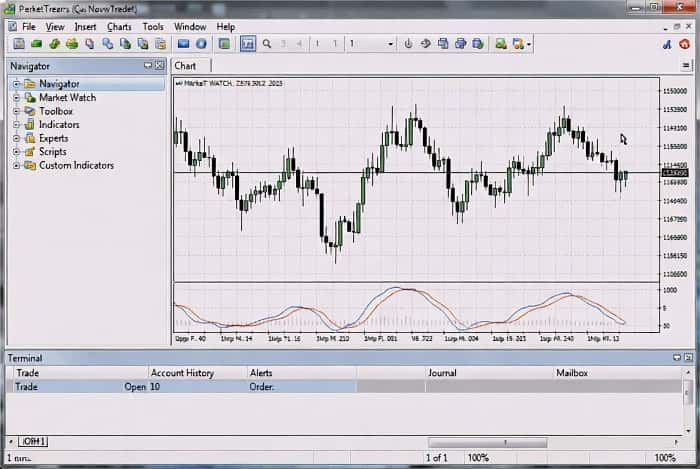Image resolution: width=700 pixels, height=469 pixels.
Task: Select the open Trade row in Terminal
Action: click(80, 387)
